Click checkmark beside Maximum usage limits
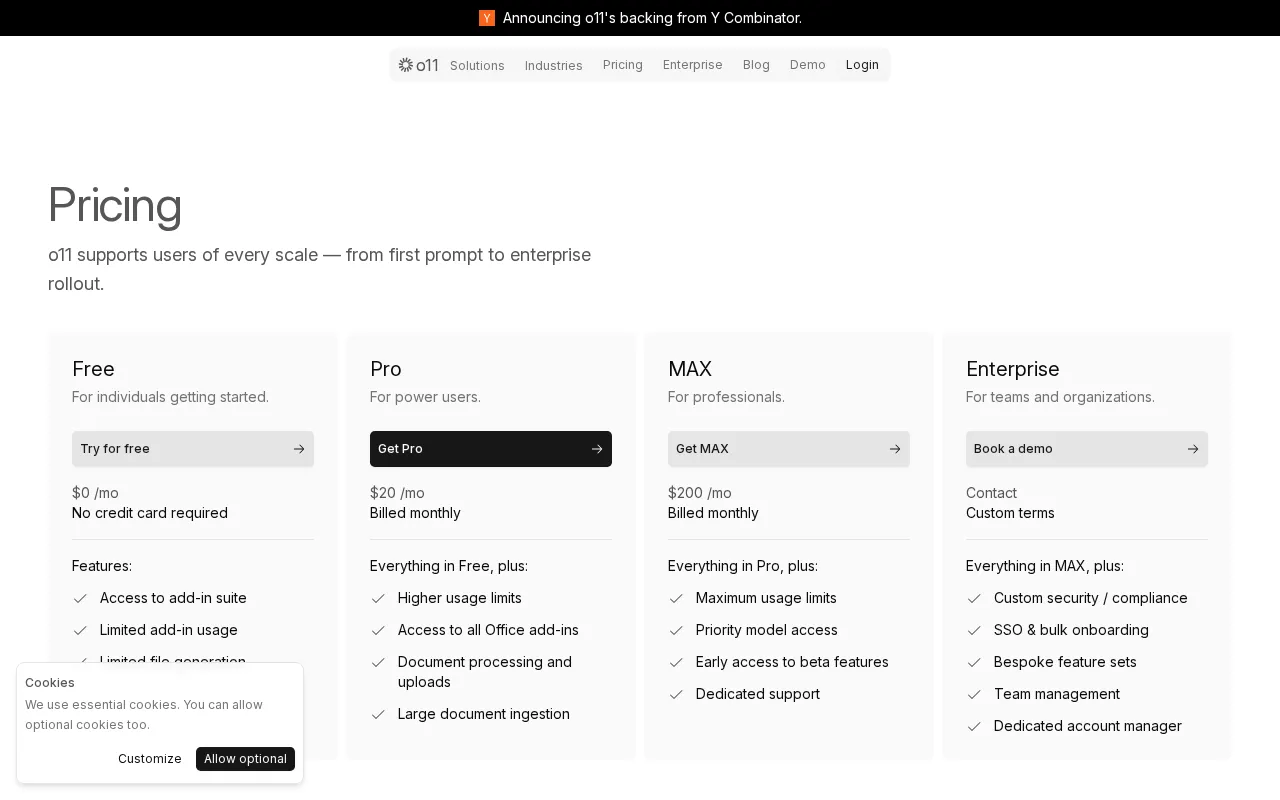 676,599
